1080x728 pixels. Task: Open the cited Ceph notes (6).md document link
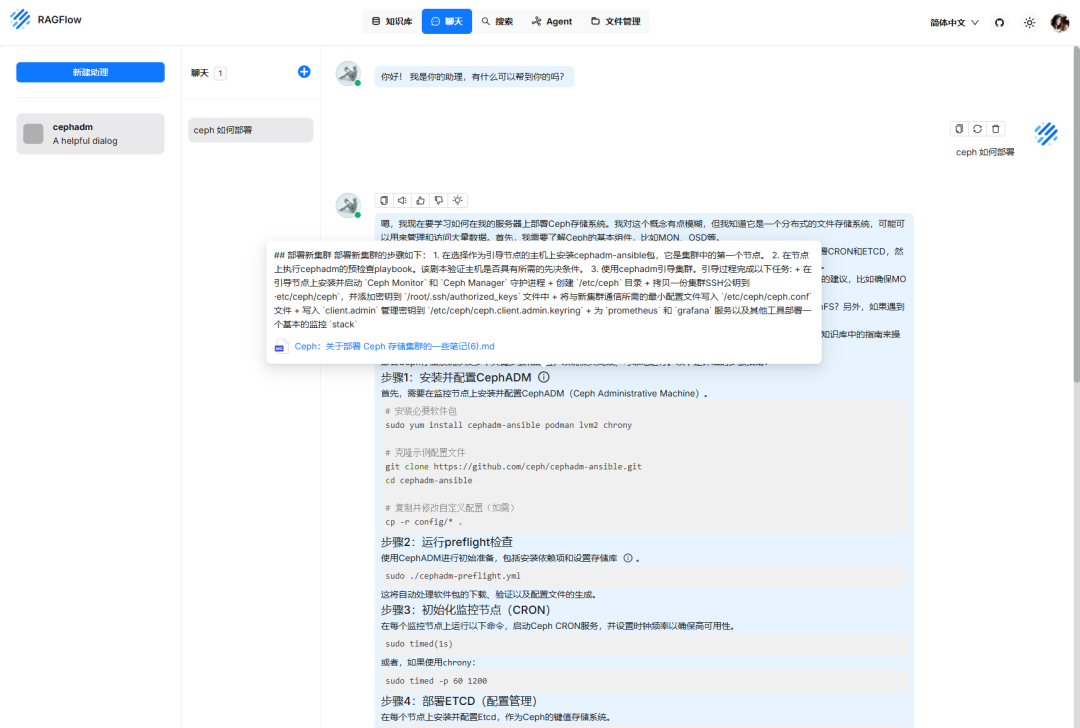pos(395,346)
